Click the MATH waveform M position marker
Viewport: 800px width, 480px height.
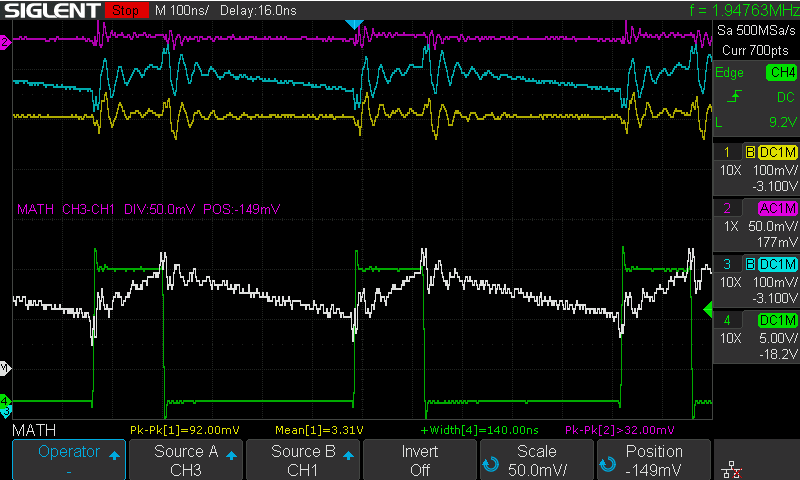coord(5,368)
